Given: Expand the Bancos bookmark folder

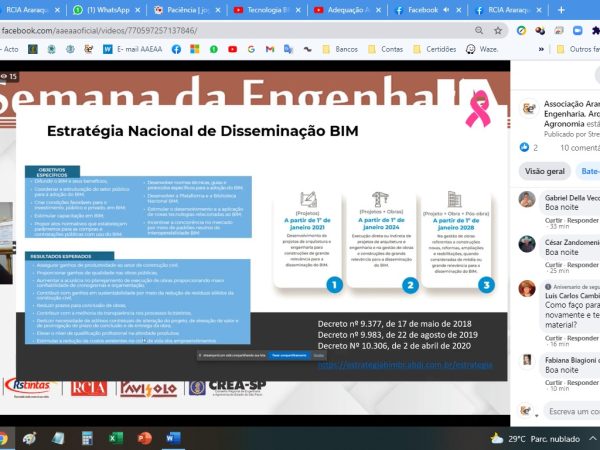Looking at the screenshot, I should 340,49.
